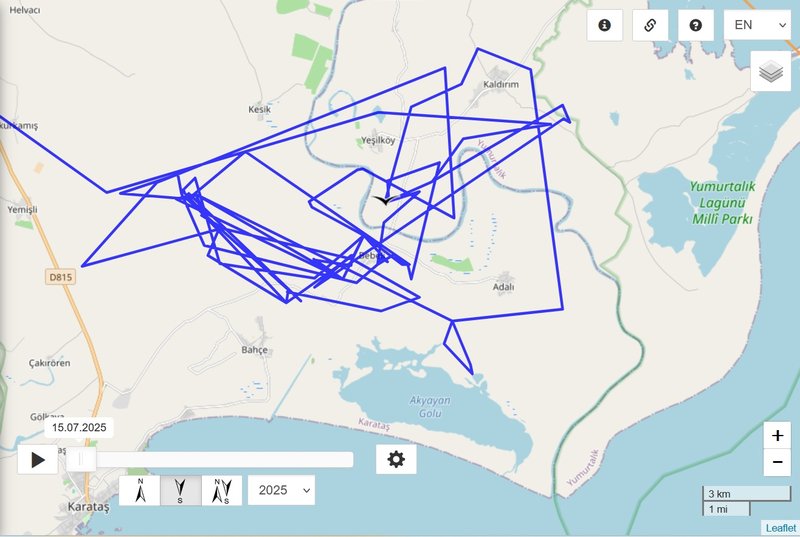
Task: Open the help question mark icon
Action: click(x=695, y=25)
